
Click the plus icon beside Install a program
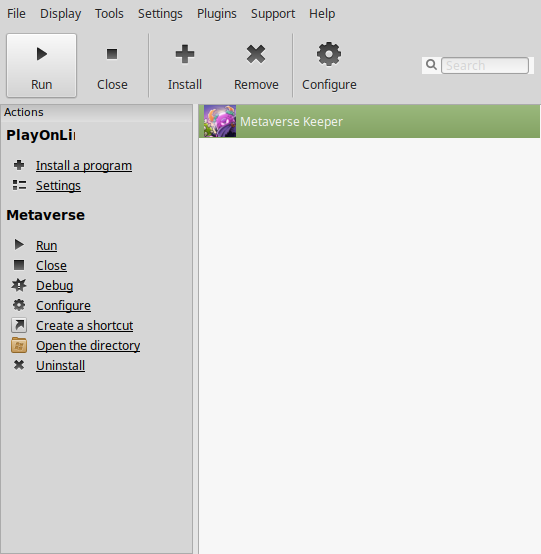pyautogui.click(x=19, y=165)
